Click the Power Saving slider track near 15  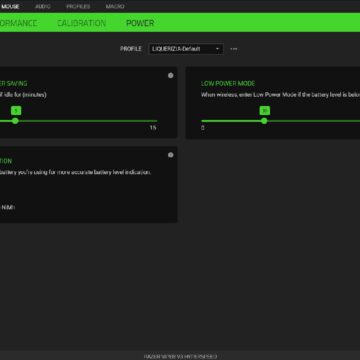tap(153, 121)
